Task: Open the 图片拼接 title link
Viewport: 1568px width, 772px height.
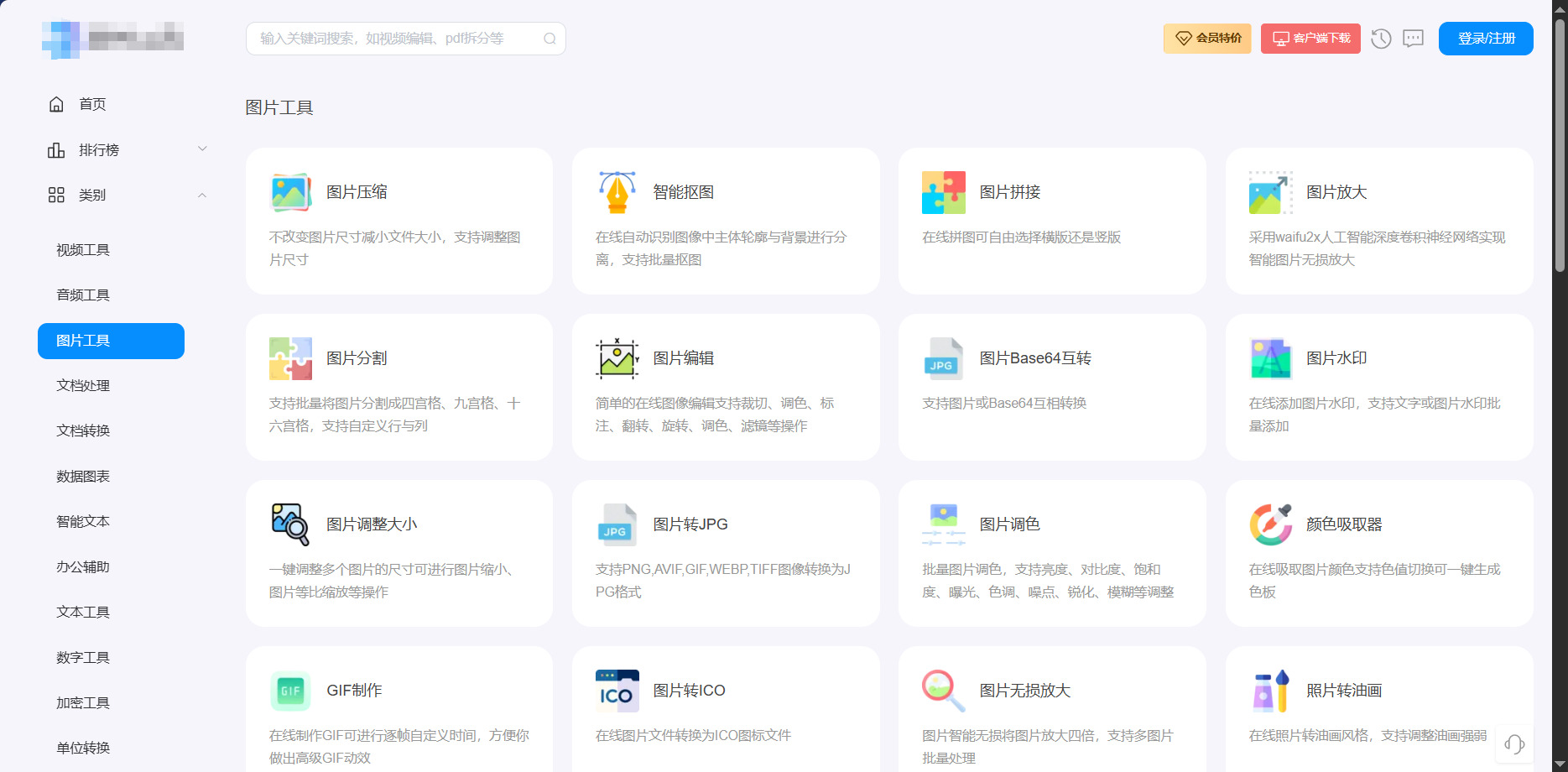Action: coord(1010,192)
